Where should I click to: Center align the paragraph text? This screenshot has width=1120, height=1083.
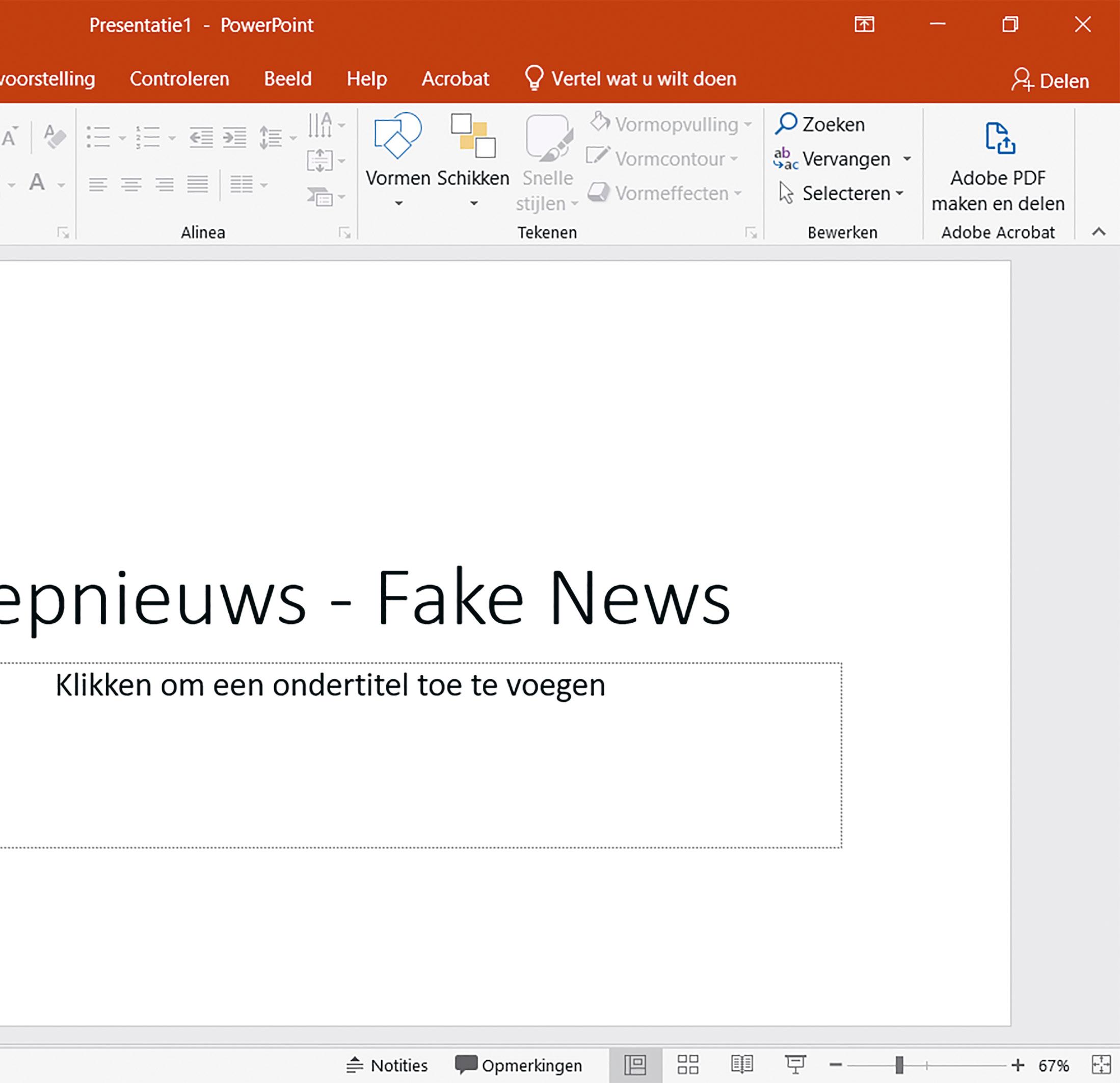[131, 184]
